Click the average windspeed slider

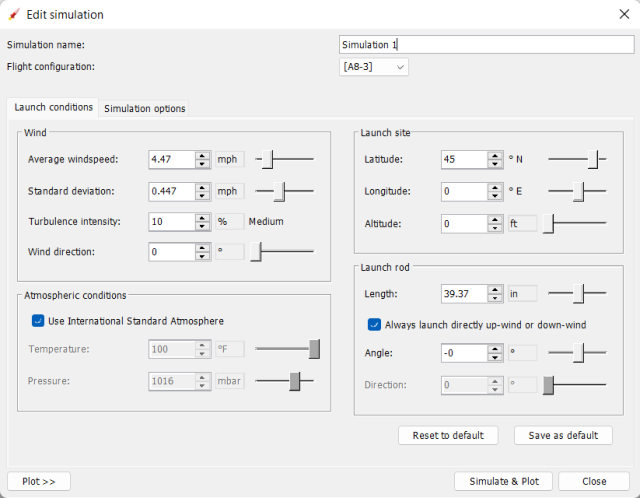tap(285, 159)
